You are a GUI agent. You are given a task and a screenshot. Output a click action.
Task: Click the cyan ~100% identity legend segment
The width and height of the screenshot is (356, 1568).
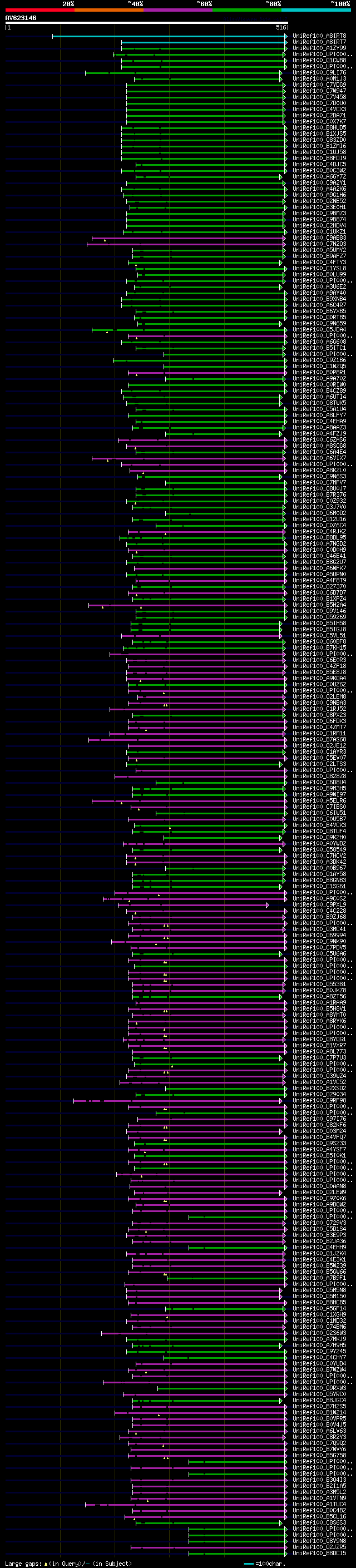316,10
